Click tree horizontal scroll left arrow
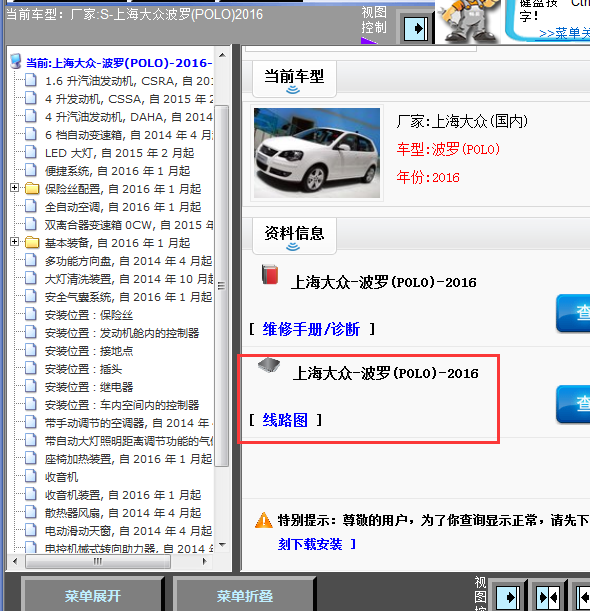Image resolution: width=590 pixels, height=611 pixels. (15, 562)
